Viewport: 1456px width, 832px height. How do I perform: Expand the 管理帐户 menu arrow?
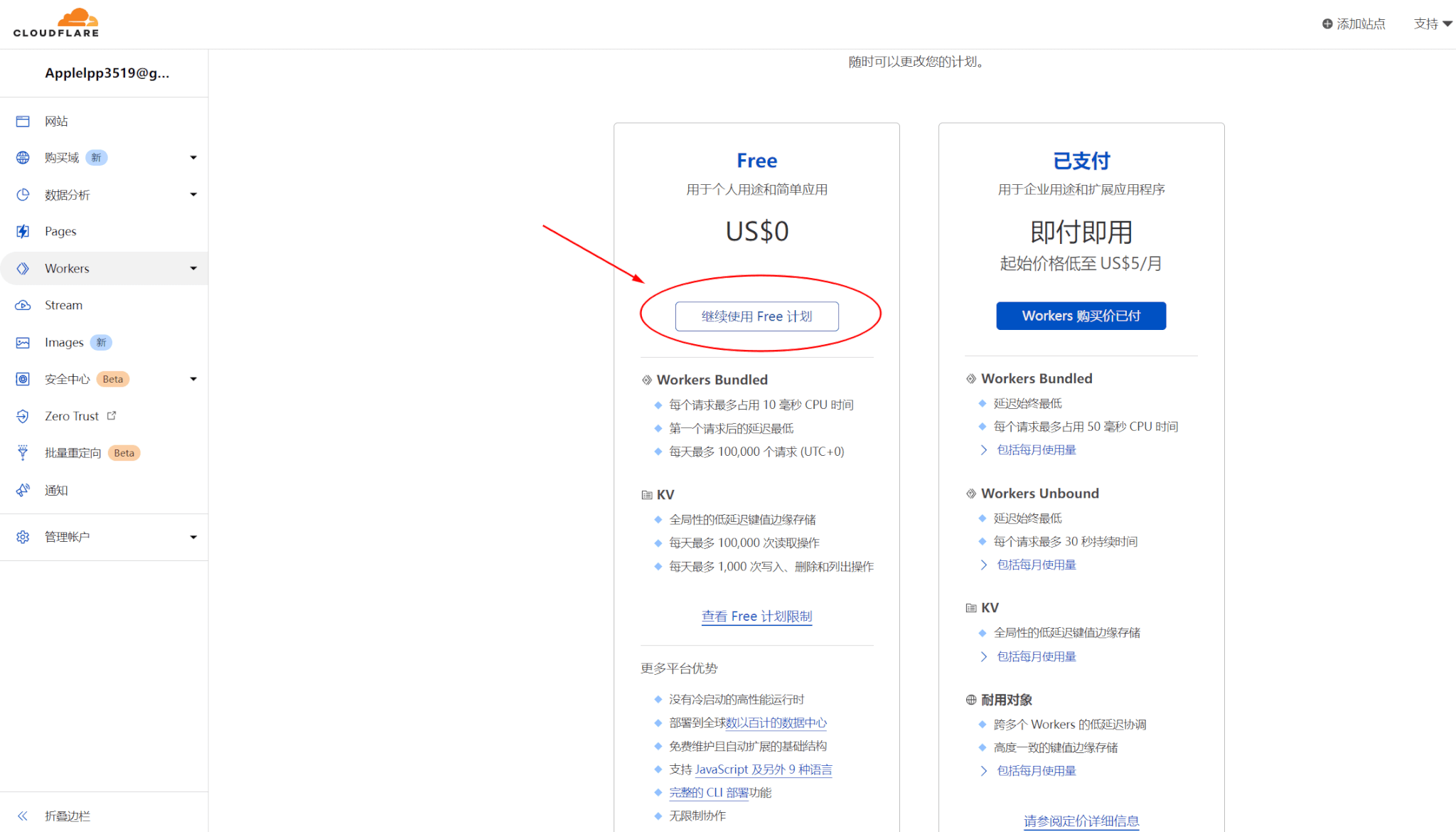tap(193, 537)
